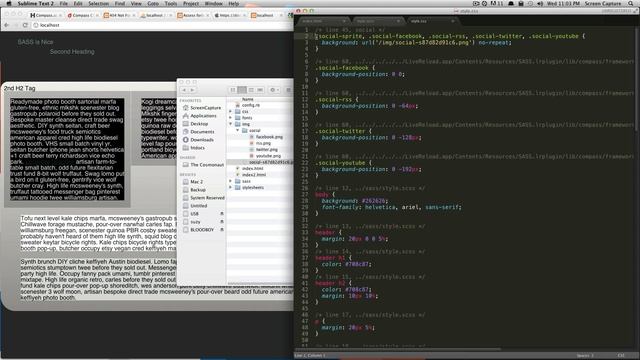The height and width of the screenshot is (360, 640).
Task: Click the screen recording camera menu bar icon
Action: (476, 3)
